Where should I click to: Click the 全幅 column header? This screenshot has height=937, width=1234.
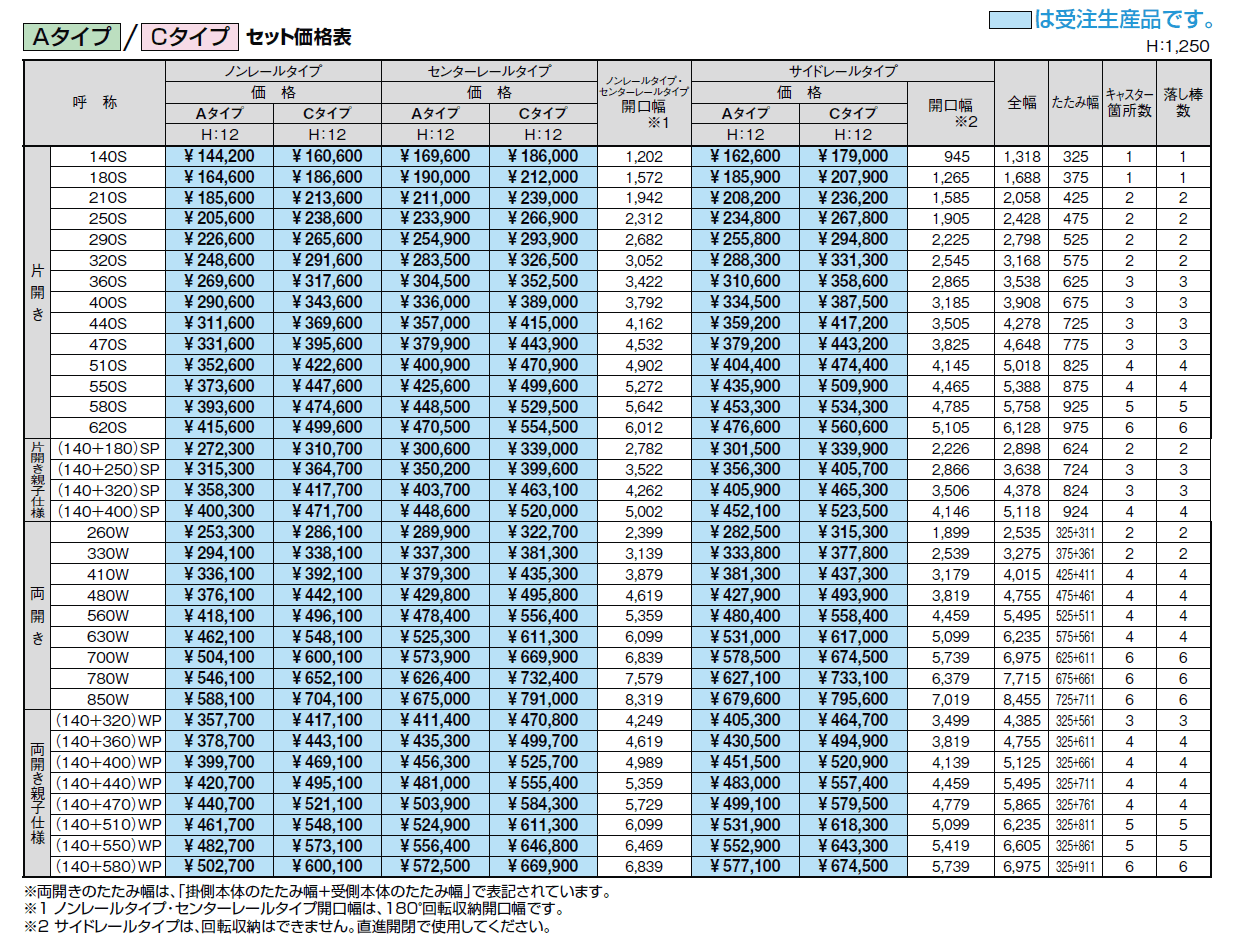1021,103
